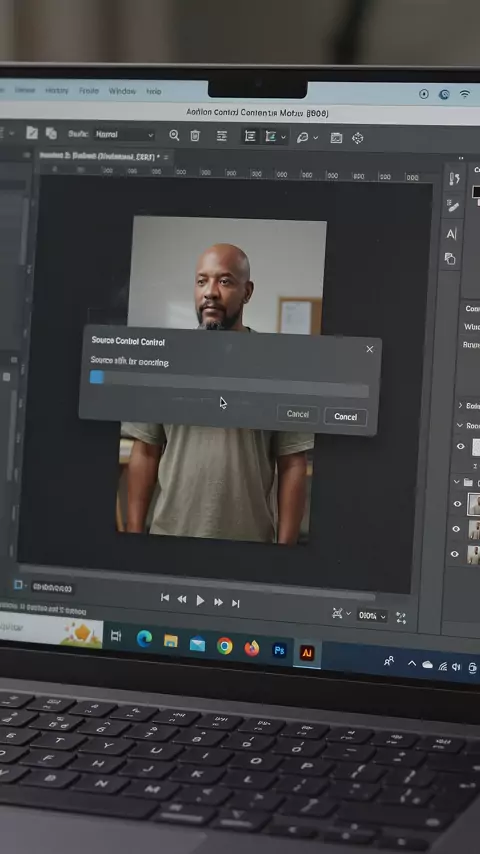The height and width of the screenshot is (854, 480).
Task: Click the trash can delete icon
Action: click(x=195, y=136)
